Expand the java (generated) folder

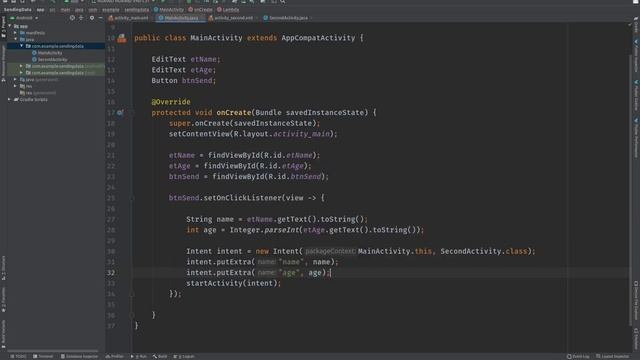point(16,80)
